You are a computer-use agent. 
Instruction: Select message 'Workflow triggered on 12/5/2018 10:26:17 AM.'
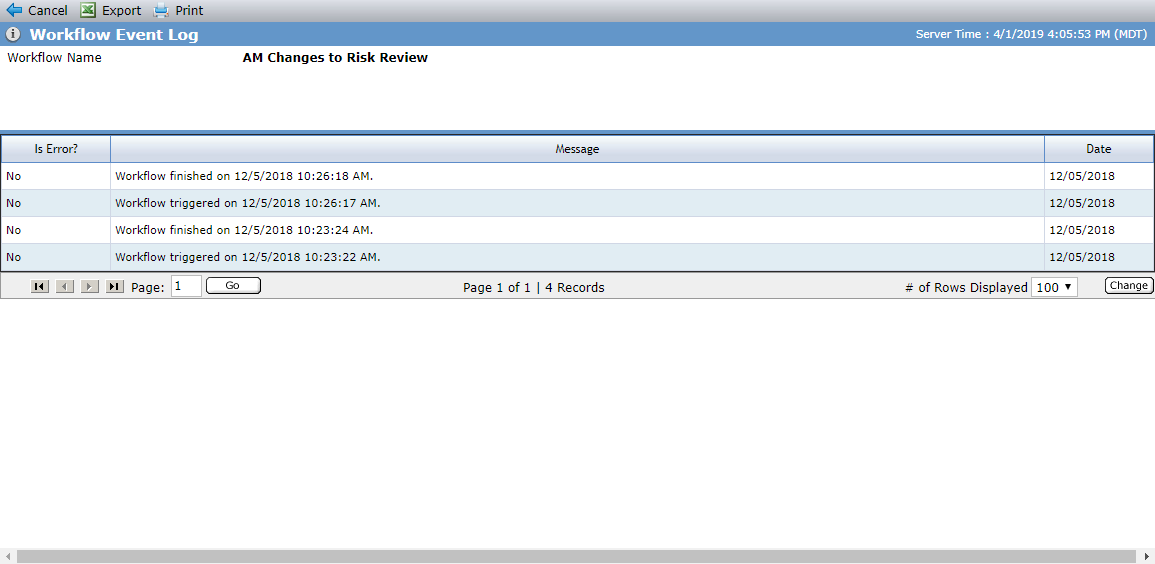point(248,202)
